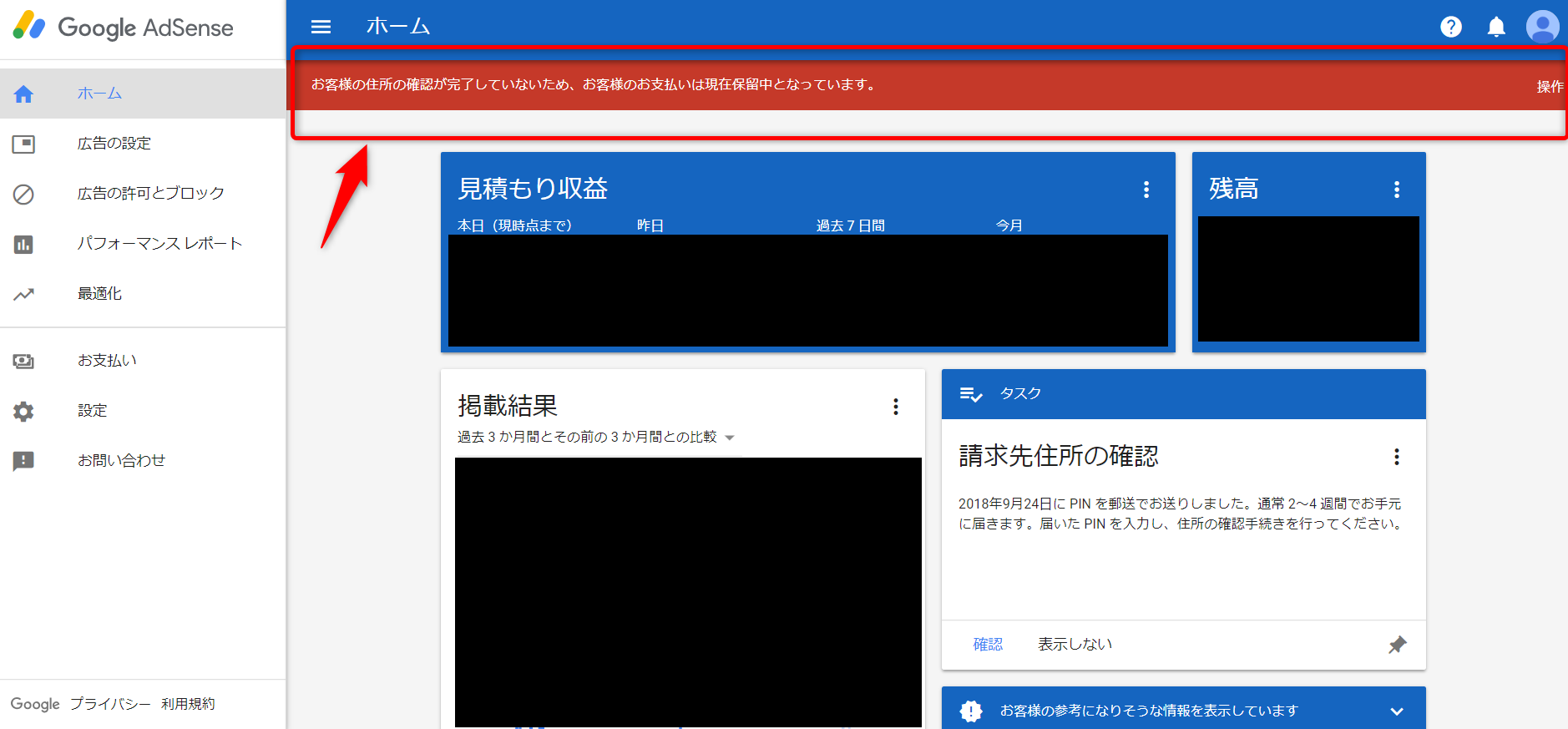Click the ホーム page title in top bar
The image size is (1568, 729).
coord(397,27)
